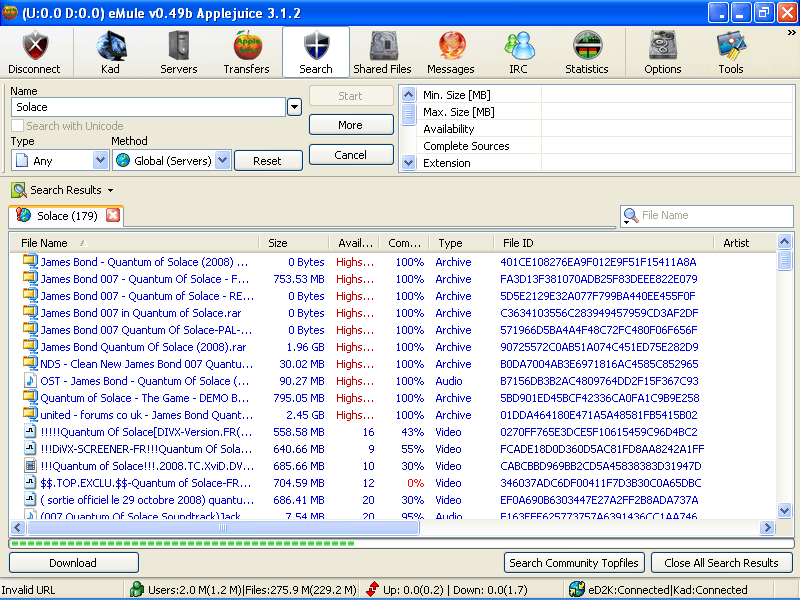Click the Artist column header
This screenshot has height=600, width=800.
coord(744,243)
